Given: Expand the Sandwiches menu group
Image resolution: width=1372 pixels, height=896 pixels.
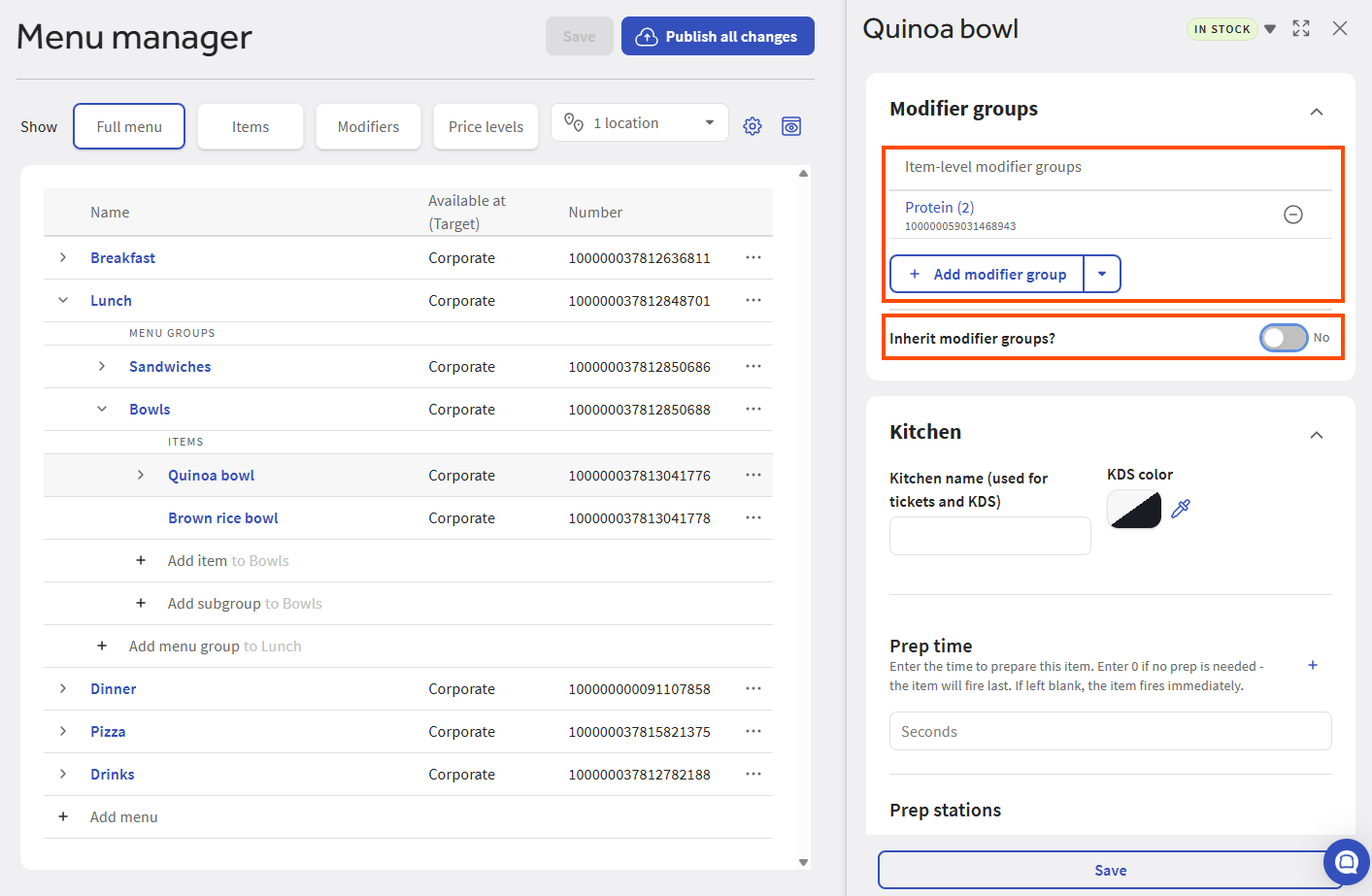Looking at the screenshot, I should coord(102,367).
